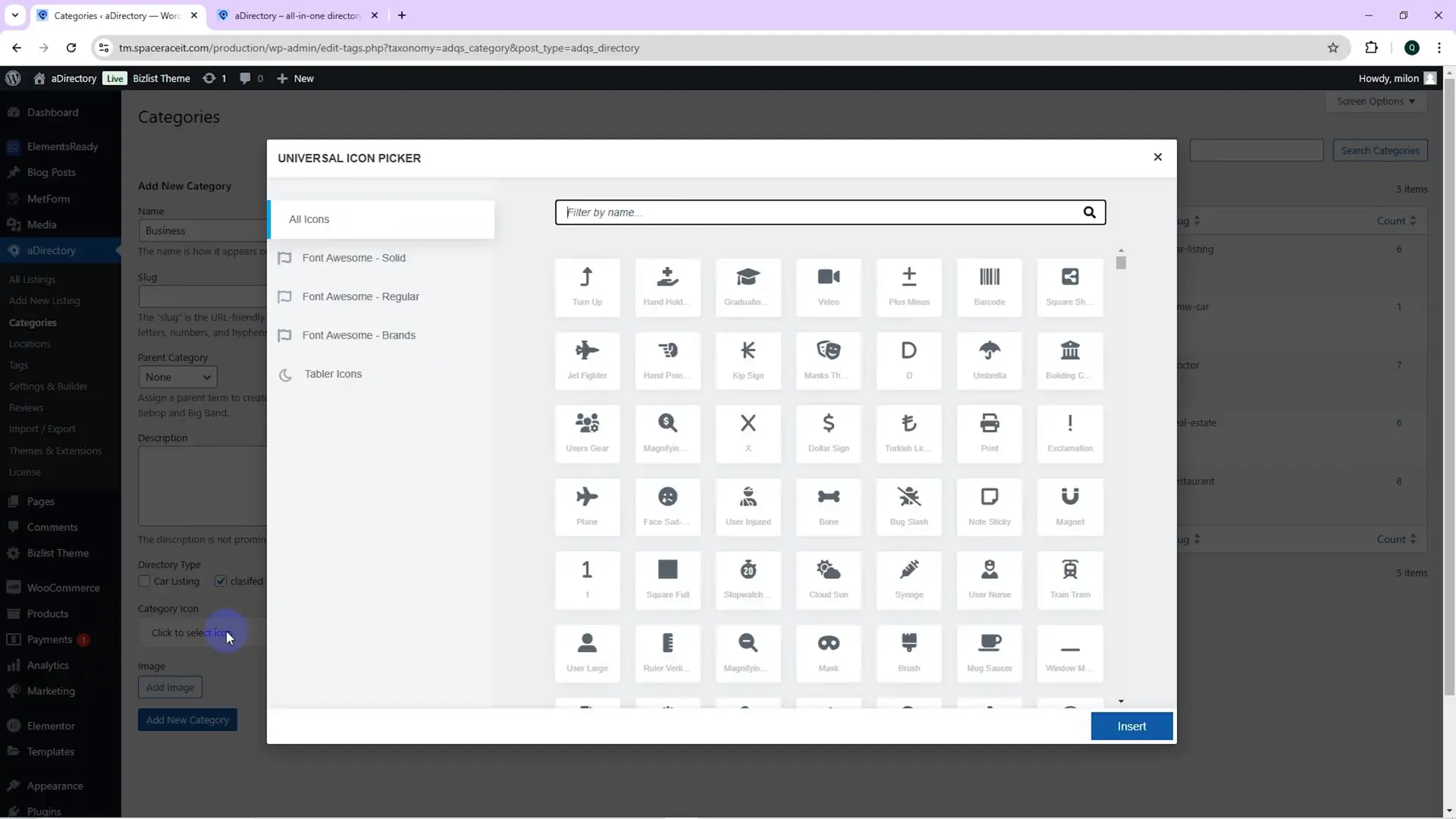The height and width of the screenshot is (819, 1456).
Task: Pick the Magnet icon
Action: [x=1070, y=507]
